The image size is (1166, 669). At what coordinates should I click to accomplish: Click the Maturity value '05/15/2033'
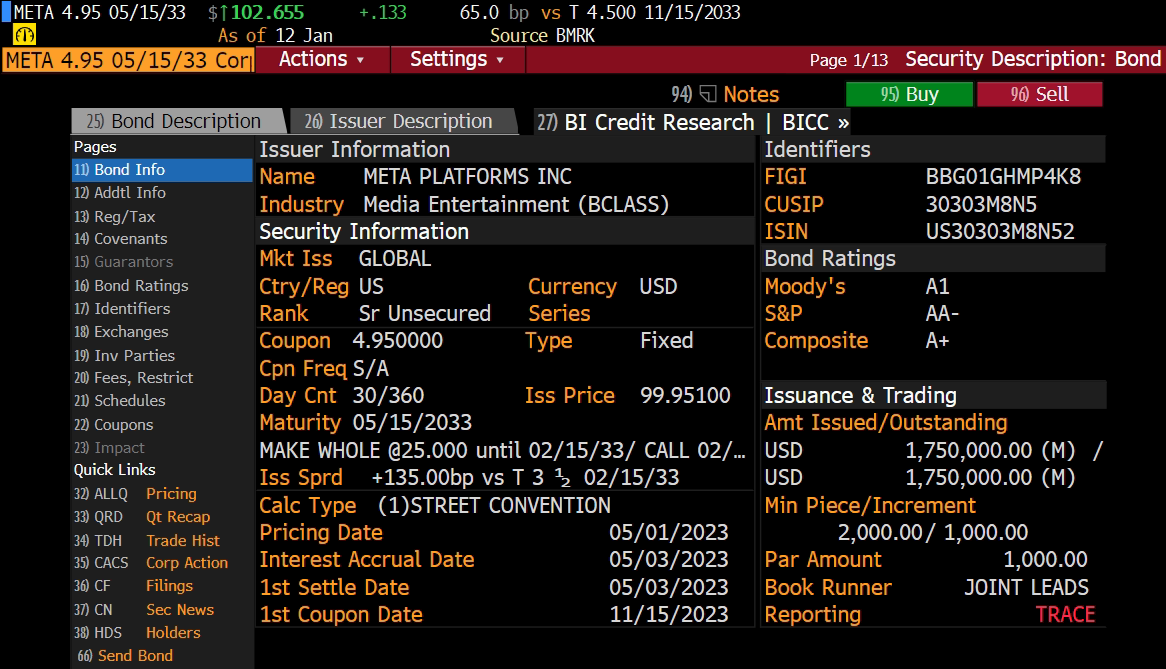(412, 423)
